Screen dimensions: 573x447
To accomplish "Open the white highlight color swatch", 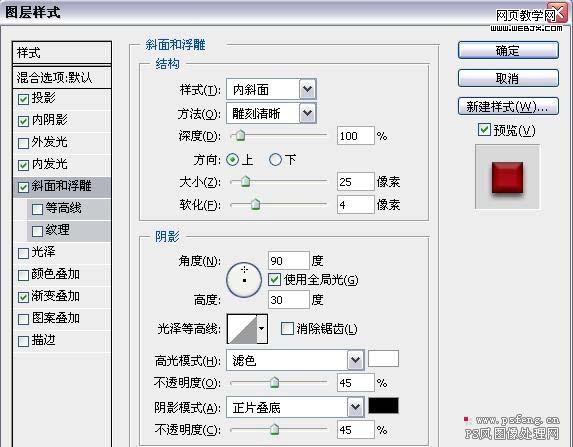I will (383, 358).
